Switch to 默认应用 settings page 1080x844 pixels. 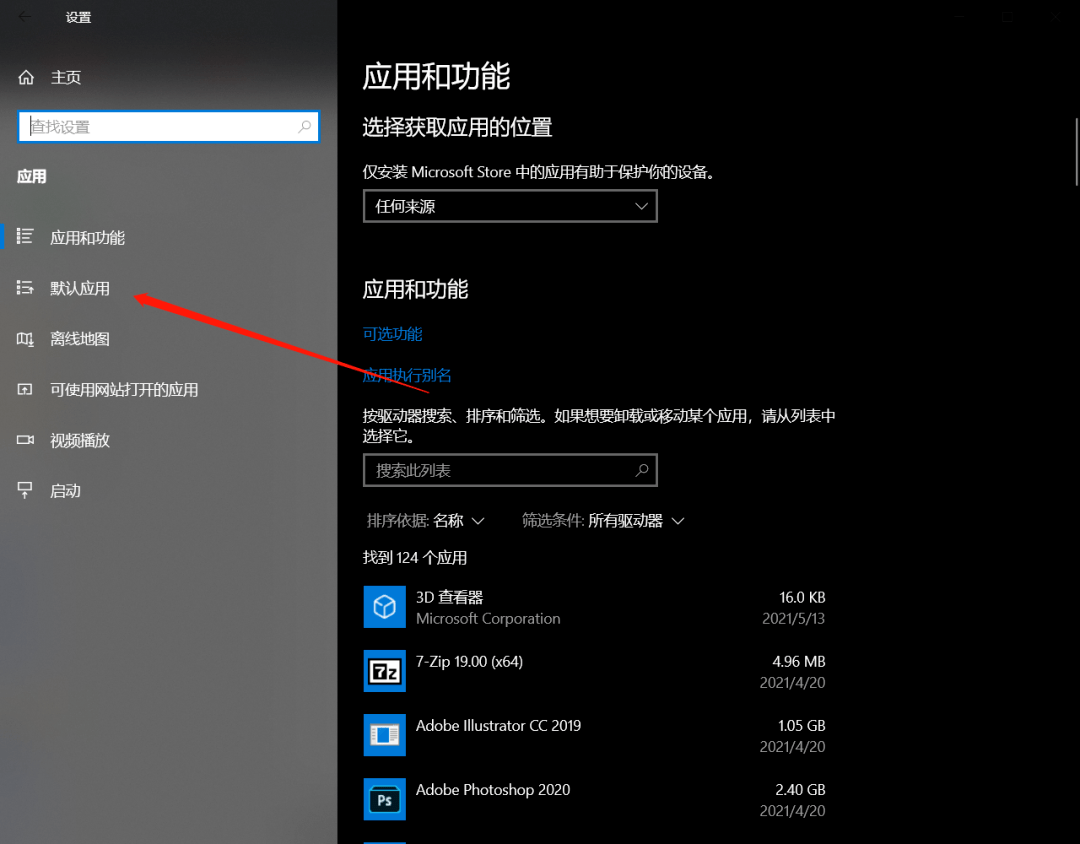coord(80,288)
